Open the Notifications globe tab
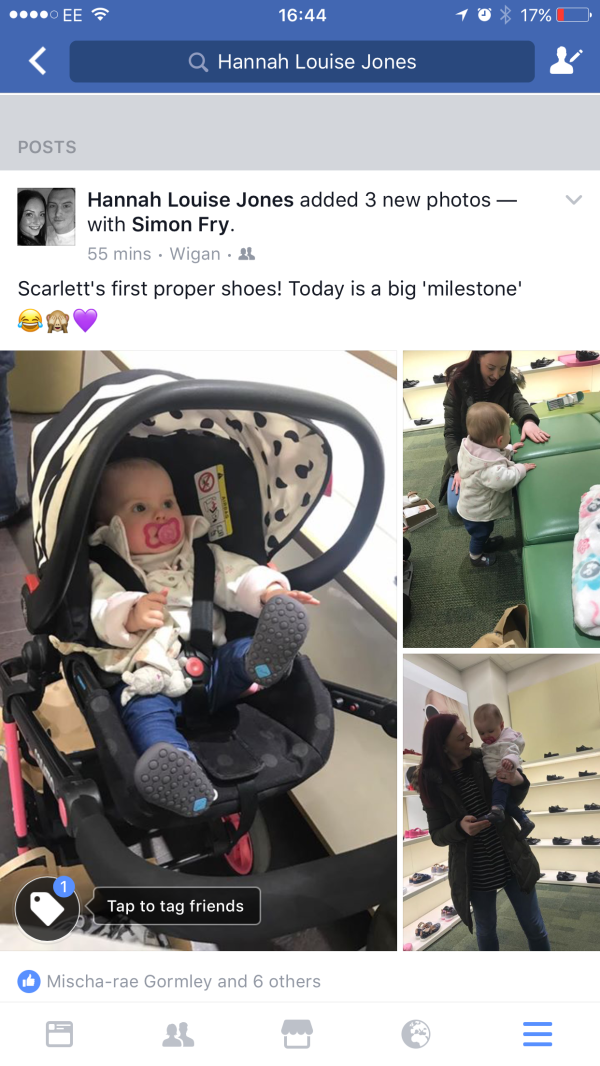 pos(416,1034)
